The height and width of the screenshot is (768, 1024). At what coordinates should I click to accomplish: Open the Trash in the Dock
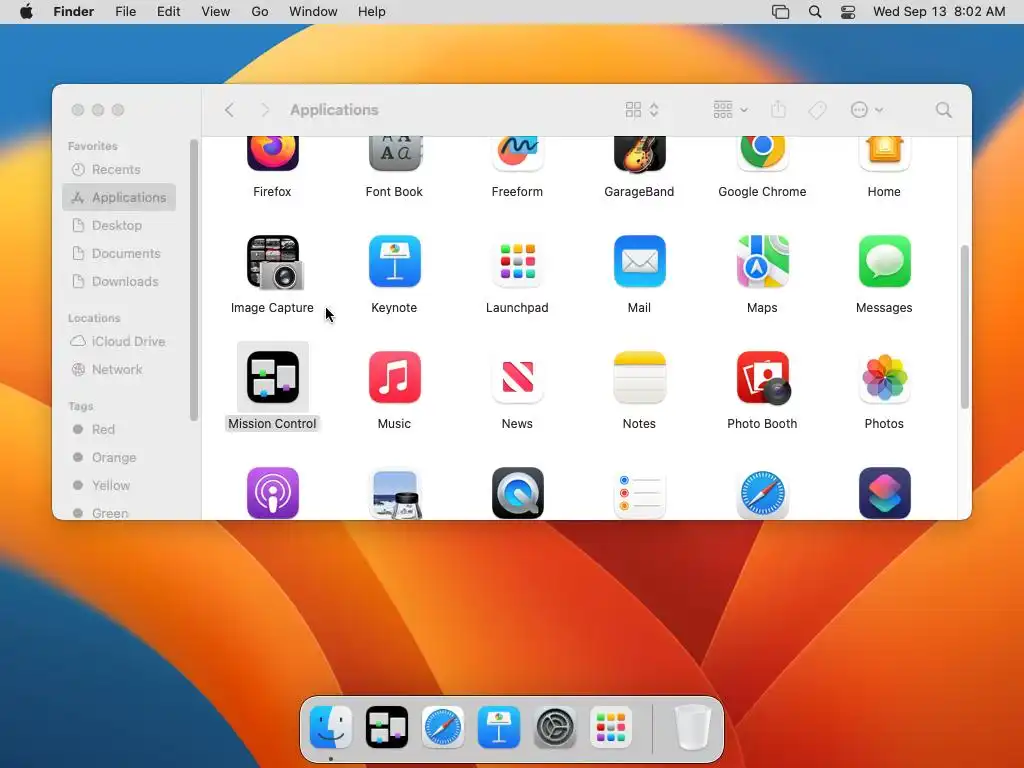click(692, 727)
